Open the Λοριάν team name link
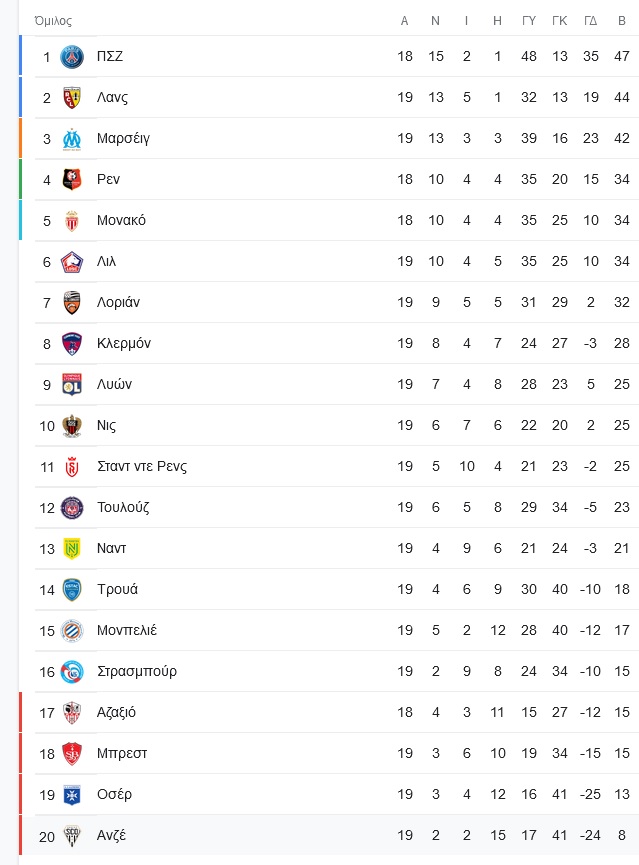Image resolution: width=639 pixels, height=865 pixels. 118,302
